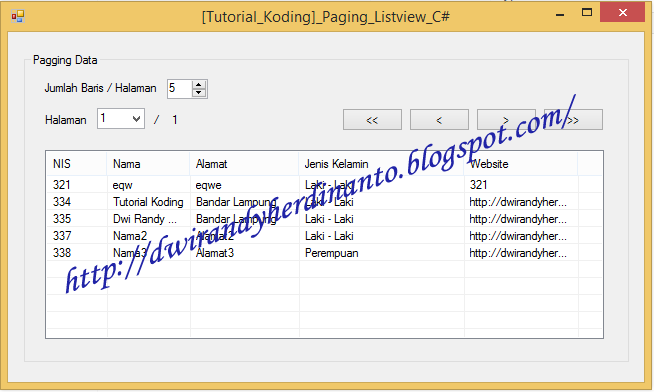
Task: Click the Nama column header
Action: coord(148,164)
